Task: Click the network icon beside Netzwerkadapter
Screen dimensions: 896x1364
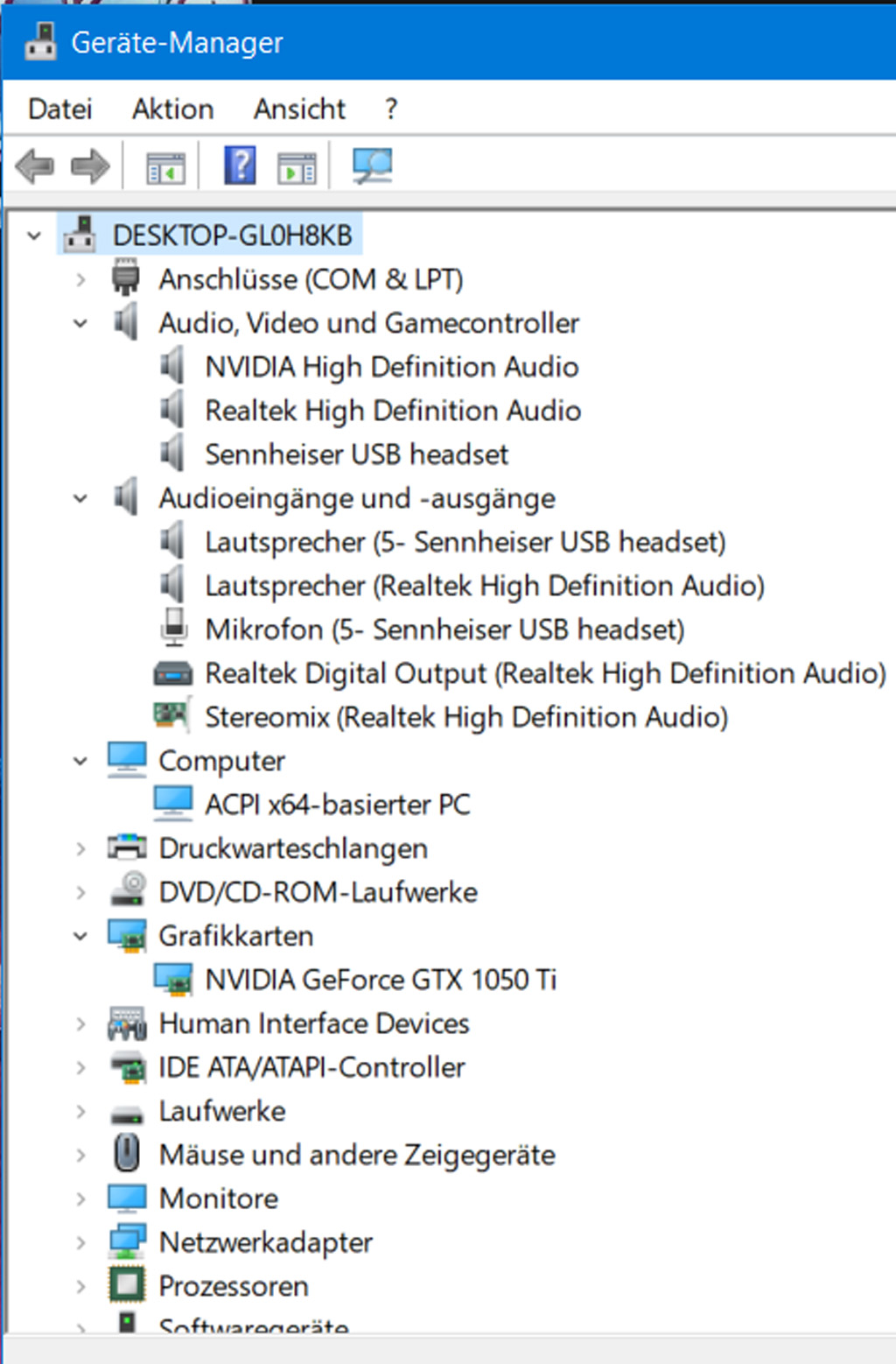Action: pos(127,1241)
